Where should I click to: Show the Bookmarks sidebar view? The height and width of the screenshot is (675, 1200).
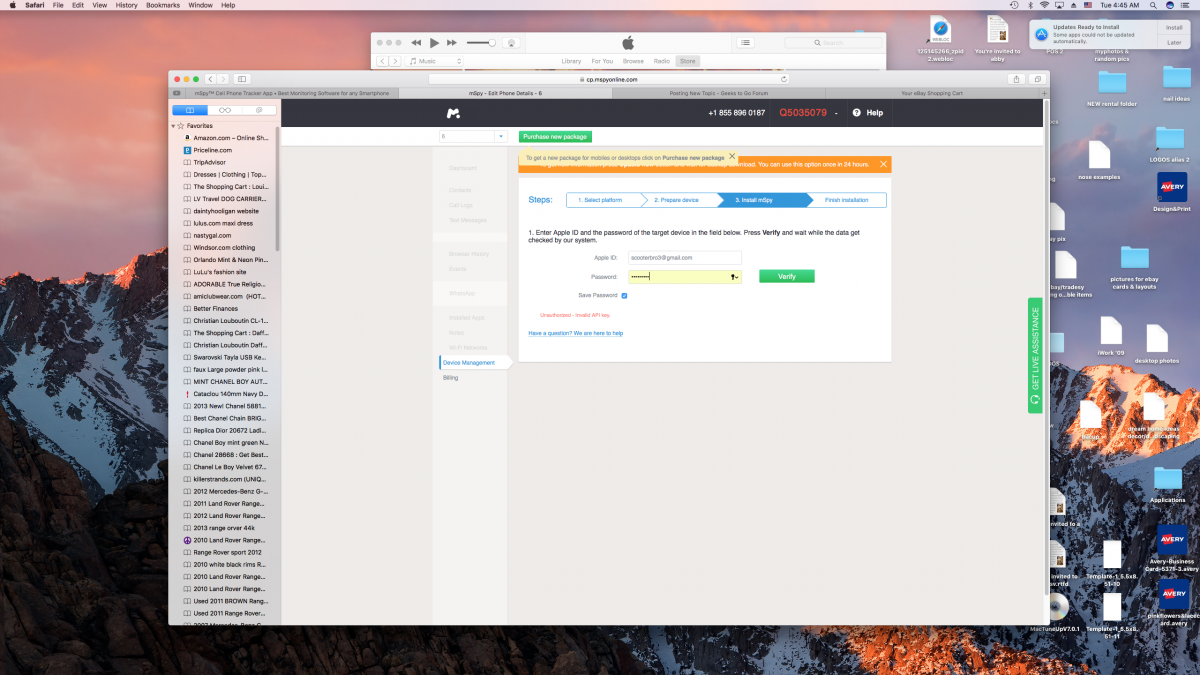[190, 110]
